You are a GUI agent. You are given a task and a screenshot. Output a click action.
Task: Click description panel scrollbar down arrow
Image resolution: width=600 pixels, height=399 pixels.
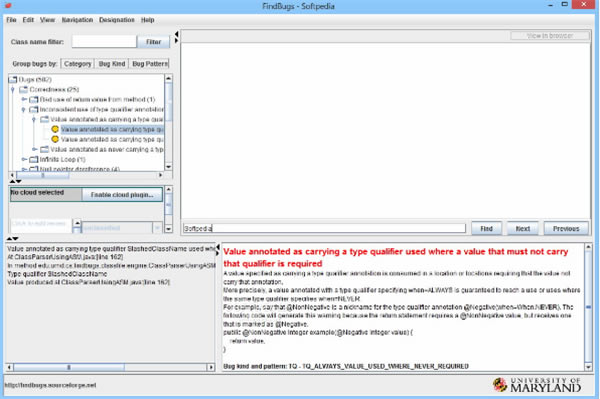[x=589, y=366]
